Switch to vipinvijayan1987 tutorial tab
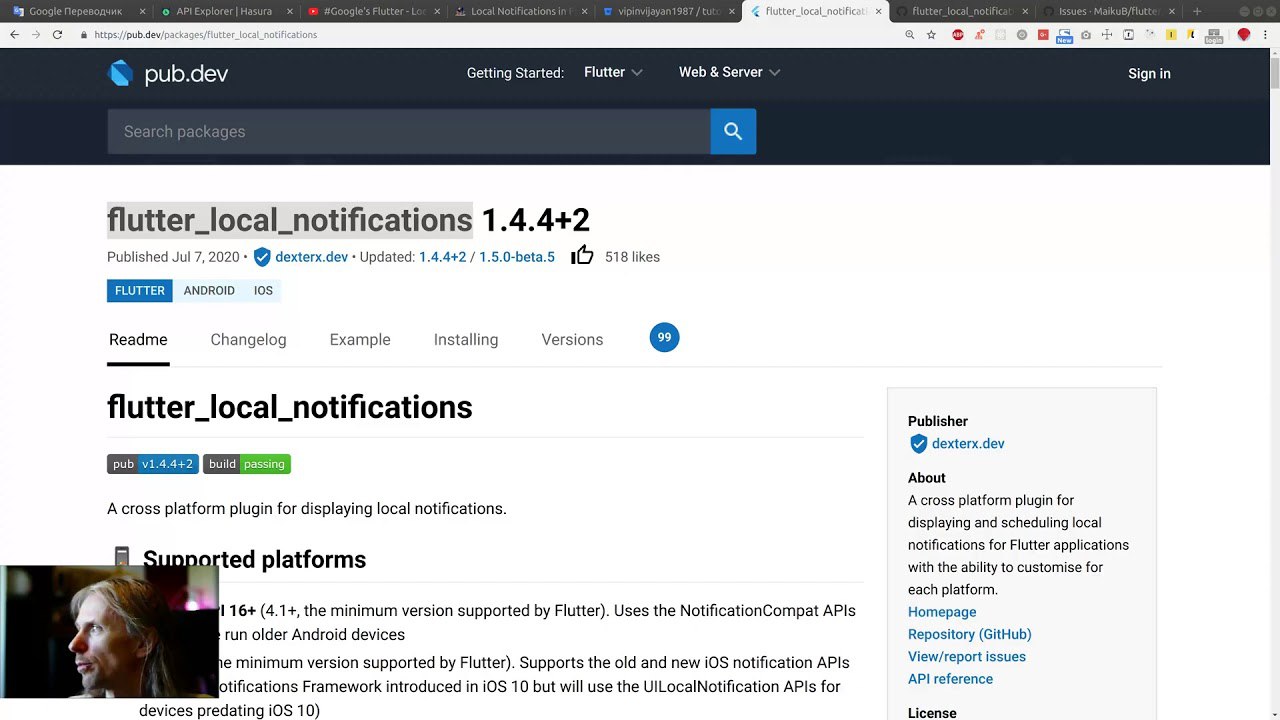The height and width of the screenshot is (720, 1280). coord(666,11)
